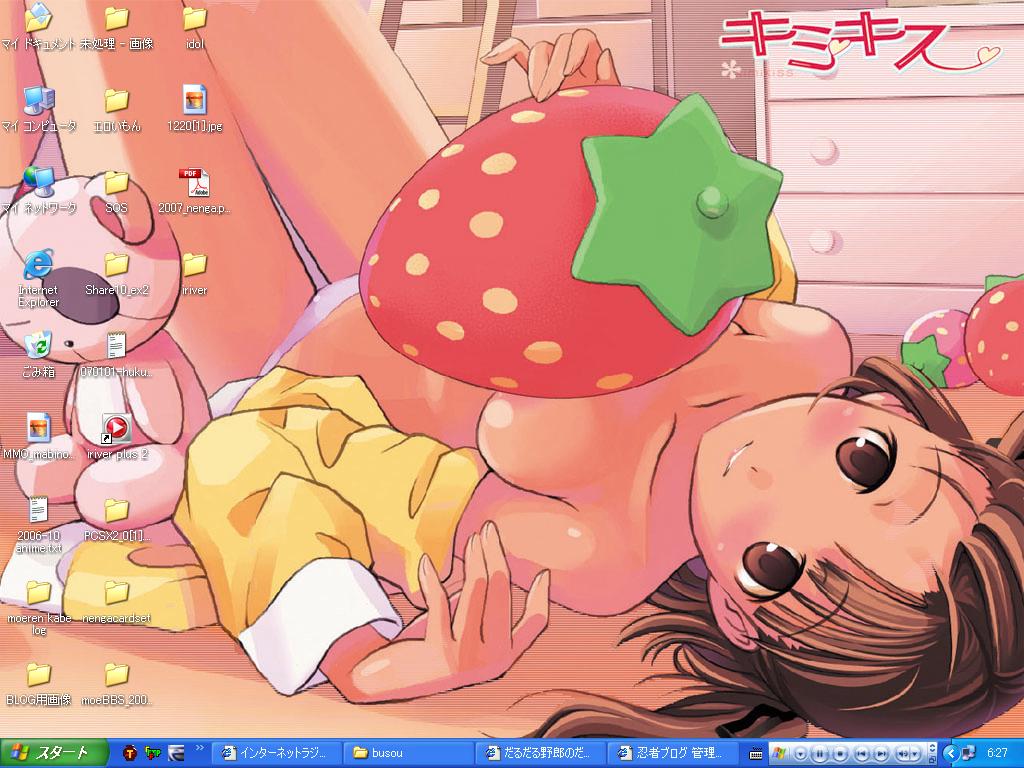The image size is (1024, 768).
Task: Launch Internet Explorer from desktop
Action: [x=39, y=278]
